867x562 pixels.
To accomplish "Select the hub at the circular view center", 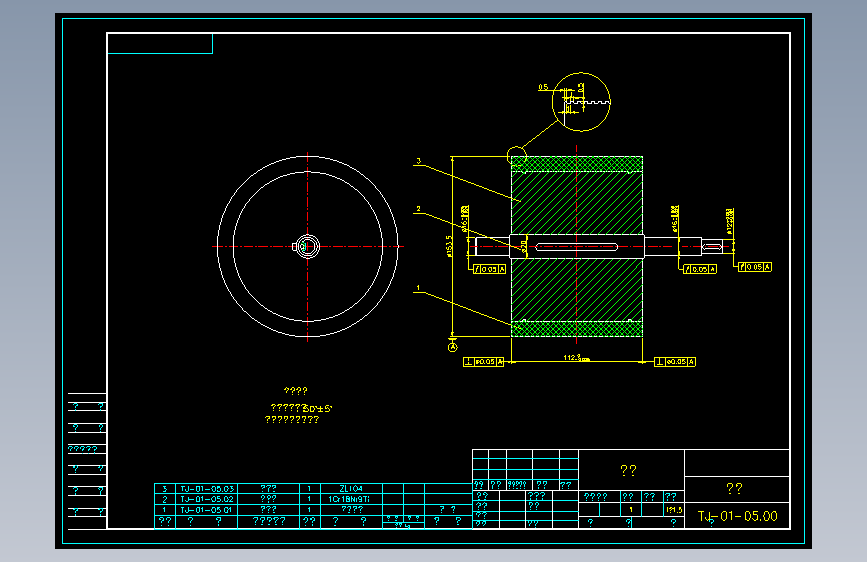I will click(307, 247).
